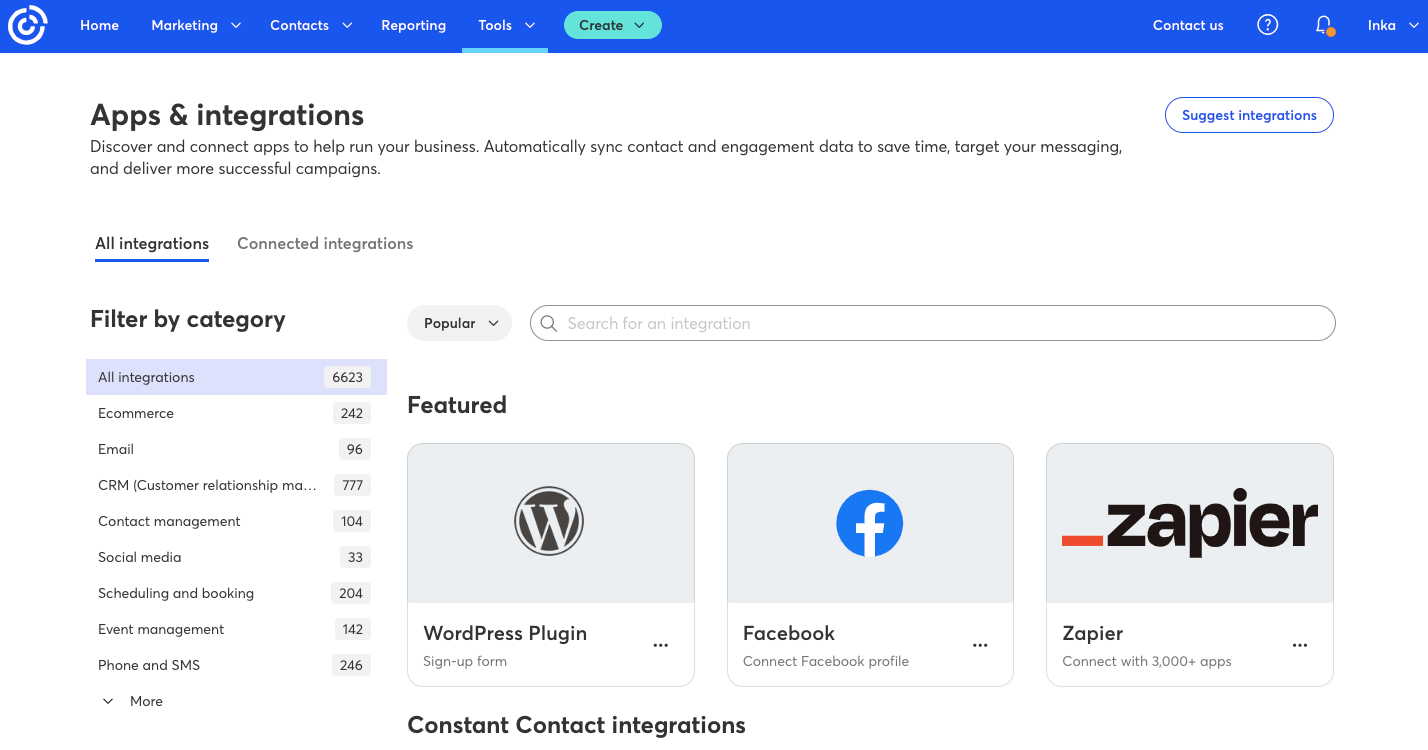The width and height of the screenshot is (1428, 750).
Task: Switch to All integrations tab
Action: 152,244
